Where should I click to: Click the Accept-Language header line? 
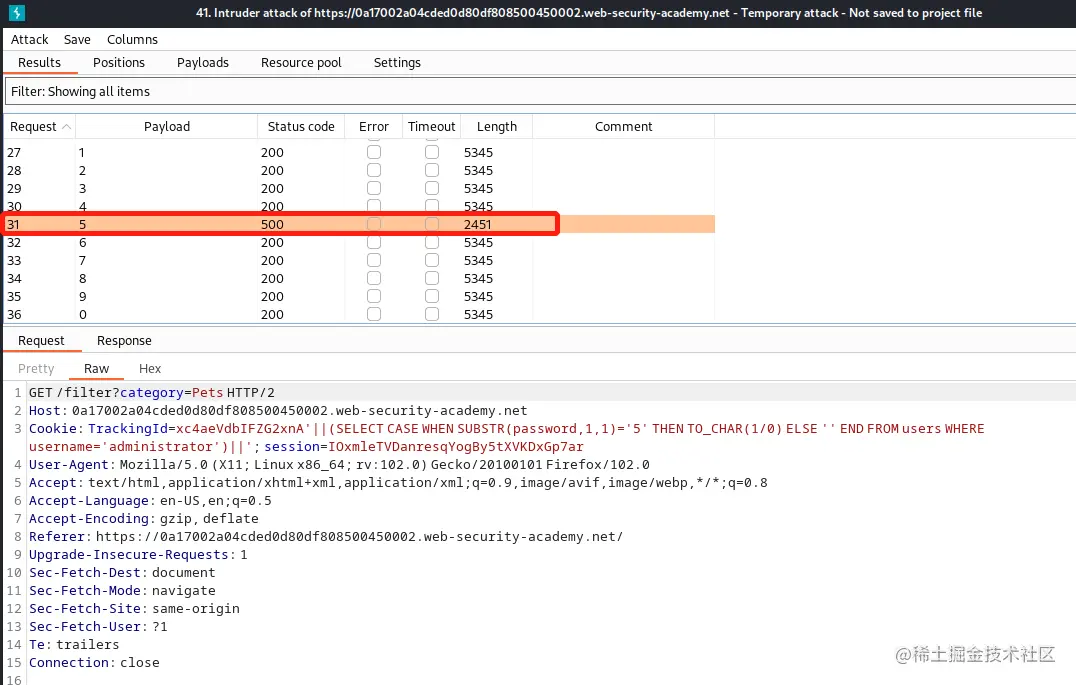point(150,500)
